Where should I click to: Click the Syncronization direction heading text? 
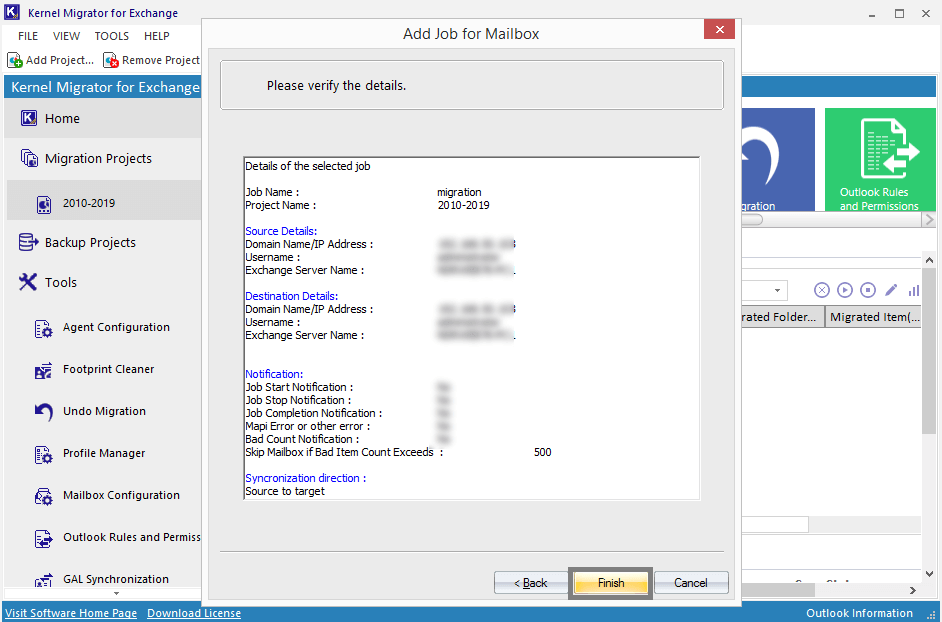coord(305,478)
